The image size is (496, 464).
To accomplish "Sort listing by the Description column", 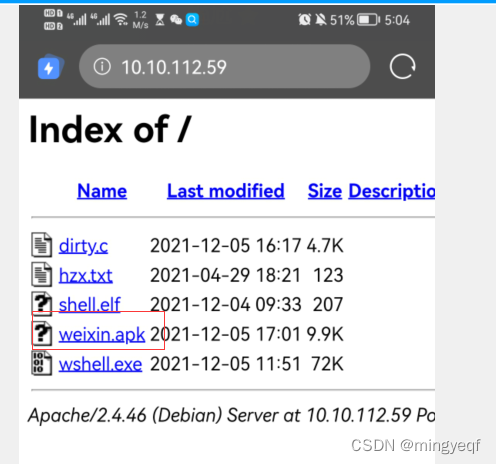I will click(x=392, y=192).
